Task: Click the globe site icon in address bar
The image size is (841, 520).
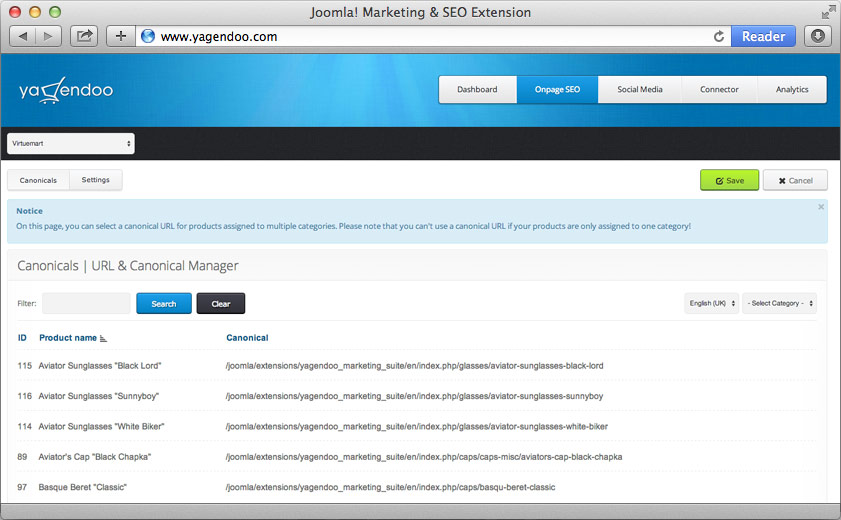Action: coord(148,36)
